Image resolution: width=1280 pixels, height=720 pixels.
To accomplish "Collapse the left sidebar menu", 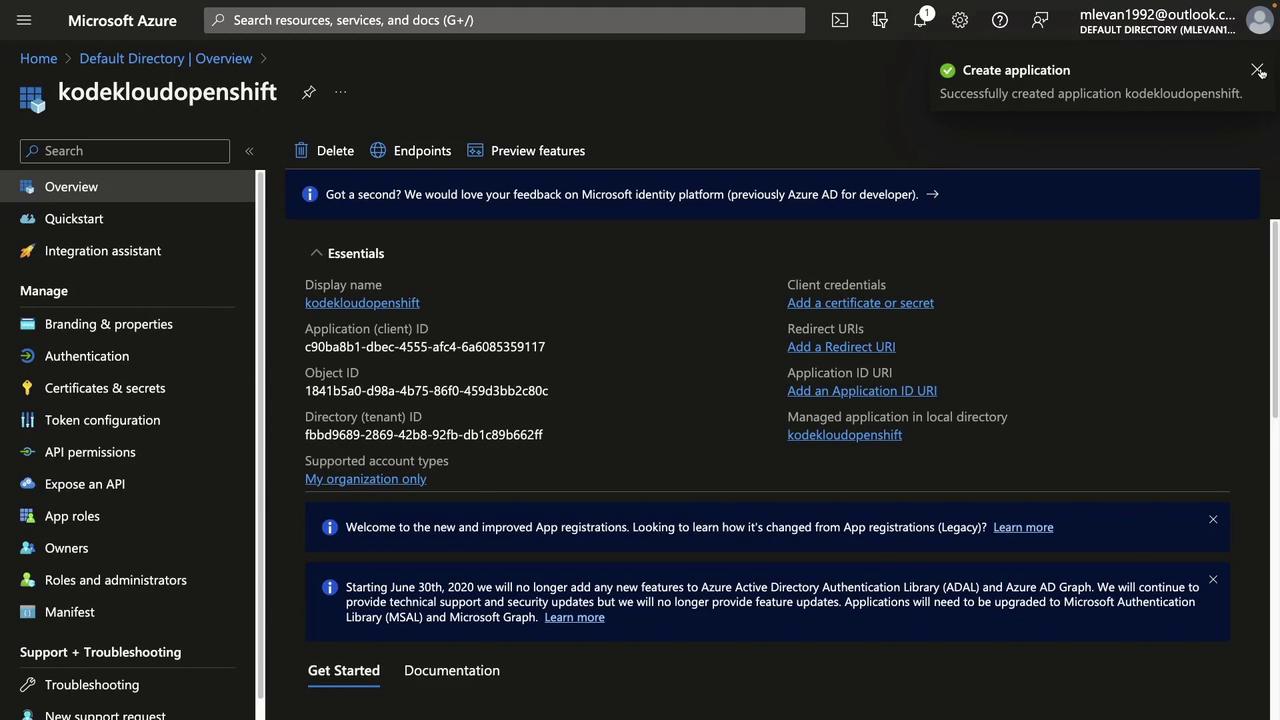I will tap(249, 151).
